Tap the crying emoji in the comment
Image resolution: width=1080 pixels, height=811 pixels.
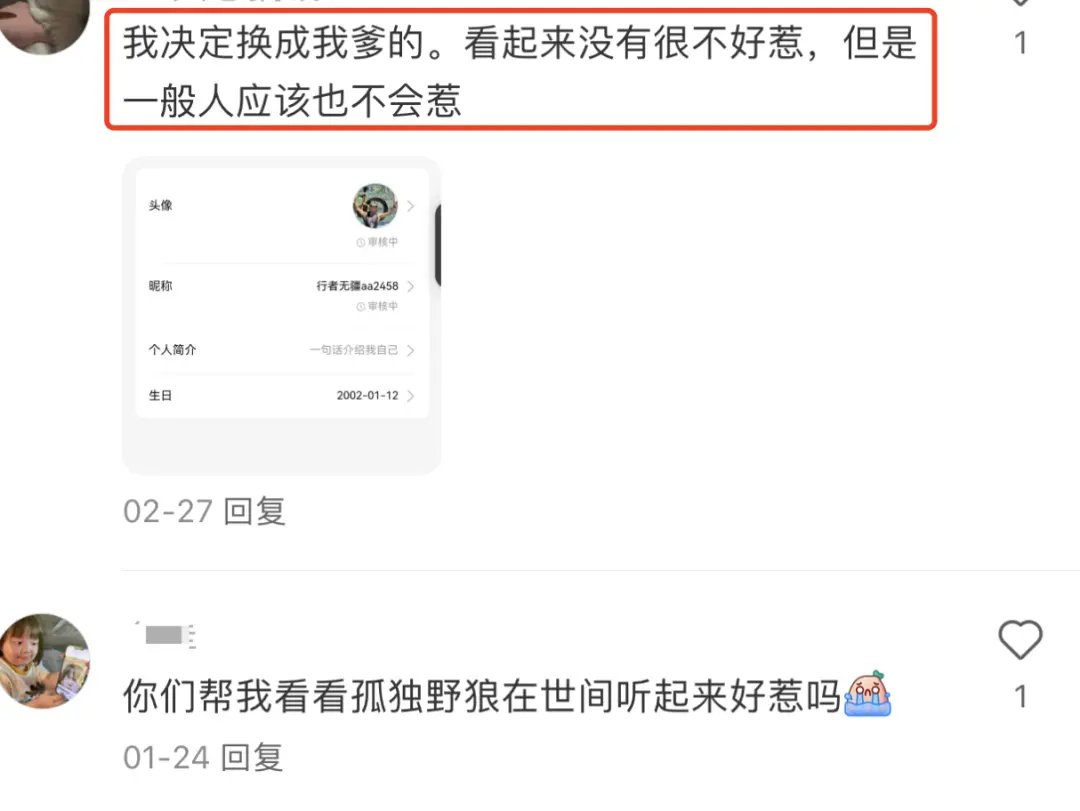pyautogui.click(x=868, y=694)
